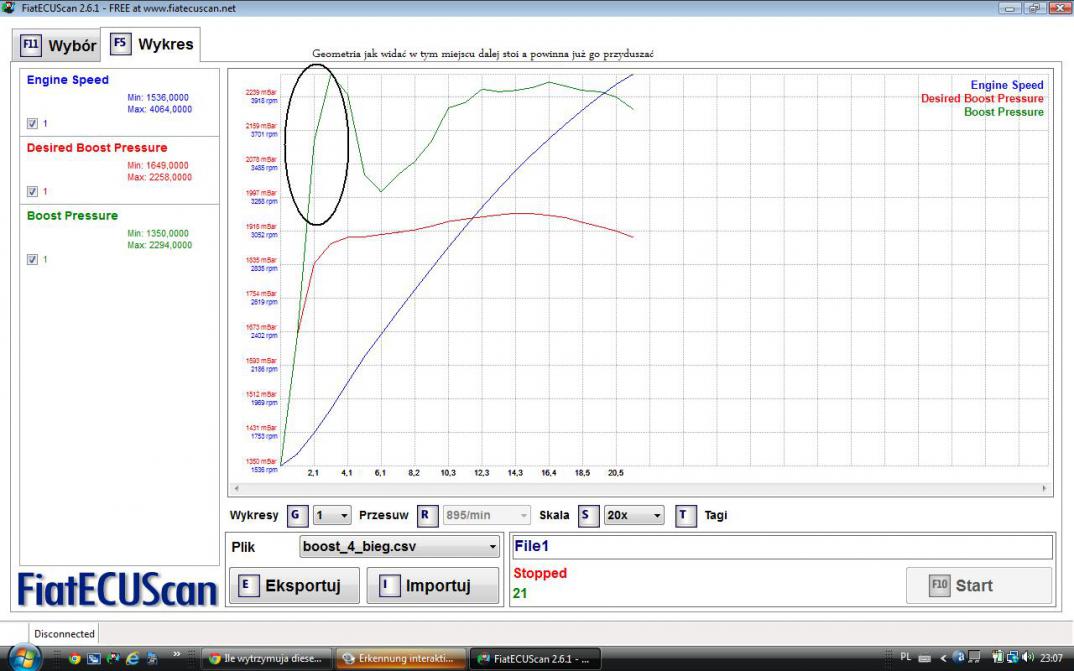This screenshot has width=1074, height=671.
Task: Click the Show Desktop quick launch icon
Action: point(94,659)
